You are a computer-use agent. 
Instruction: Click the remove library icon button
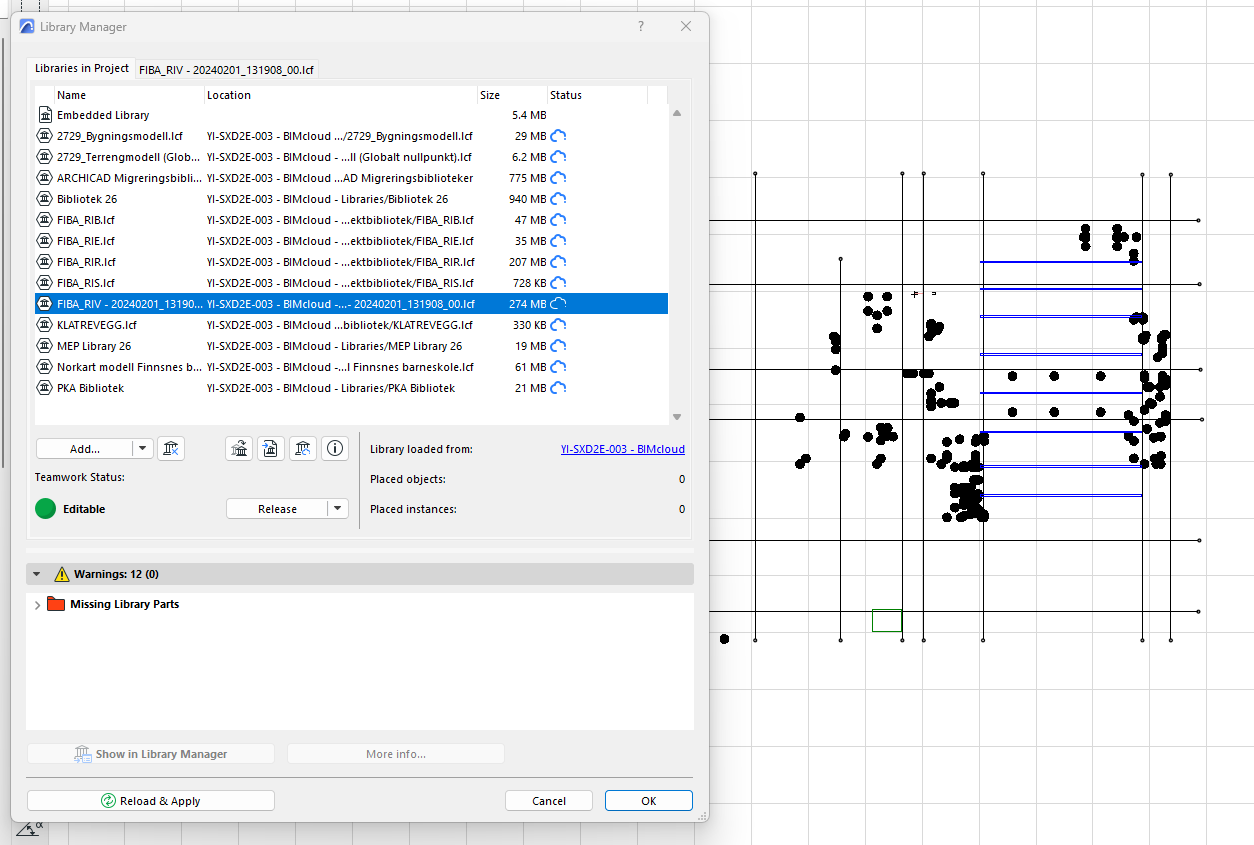click(x=171, y=449)
